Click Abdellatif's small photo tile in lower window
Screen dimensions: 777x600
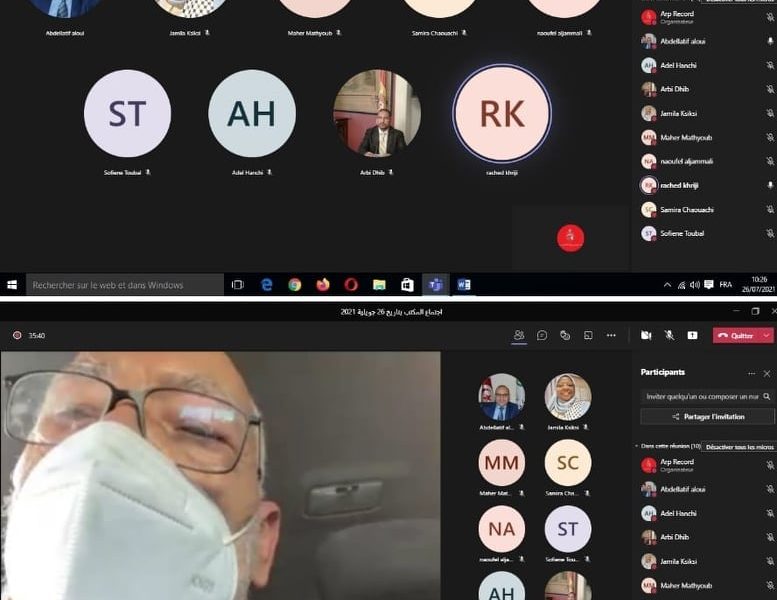(501, 397)
